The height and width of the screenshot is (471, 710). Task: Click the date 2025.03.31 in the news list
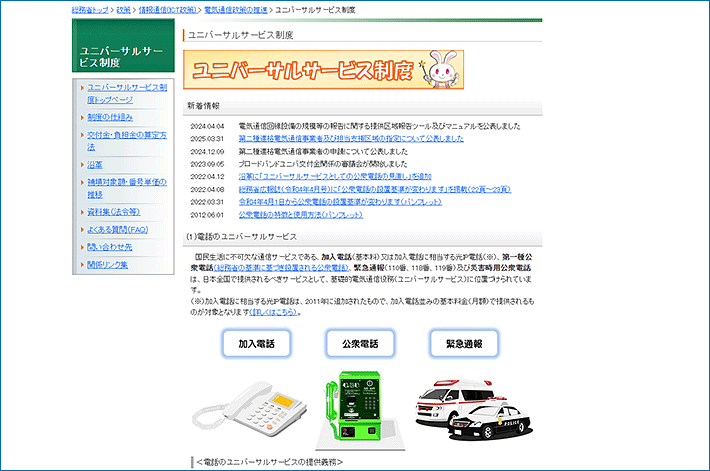207,139
